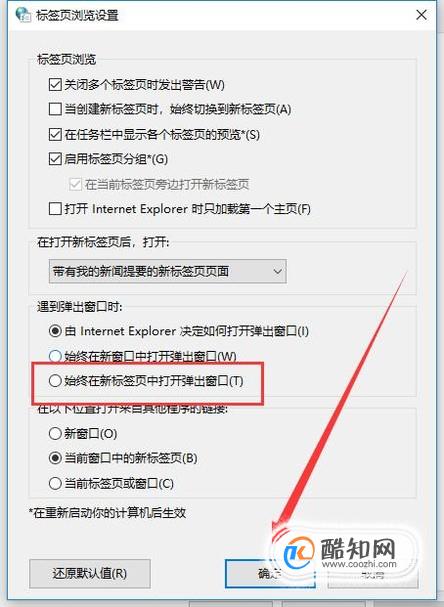Click the 酷知网 watermark logo

[341, 552]
